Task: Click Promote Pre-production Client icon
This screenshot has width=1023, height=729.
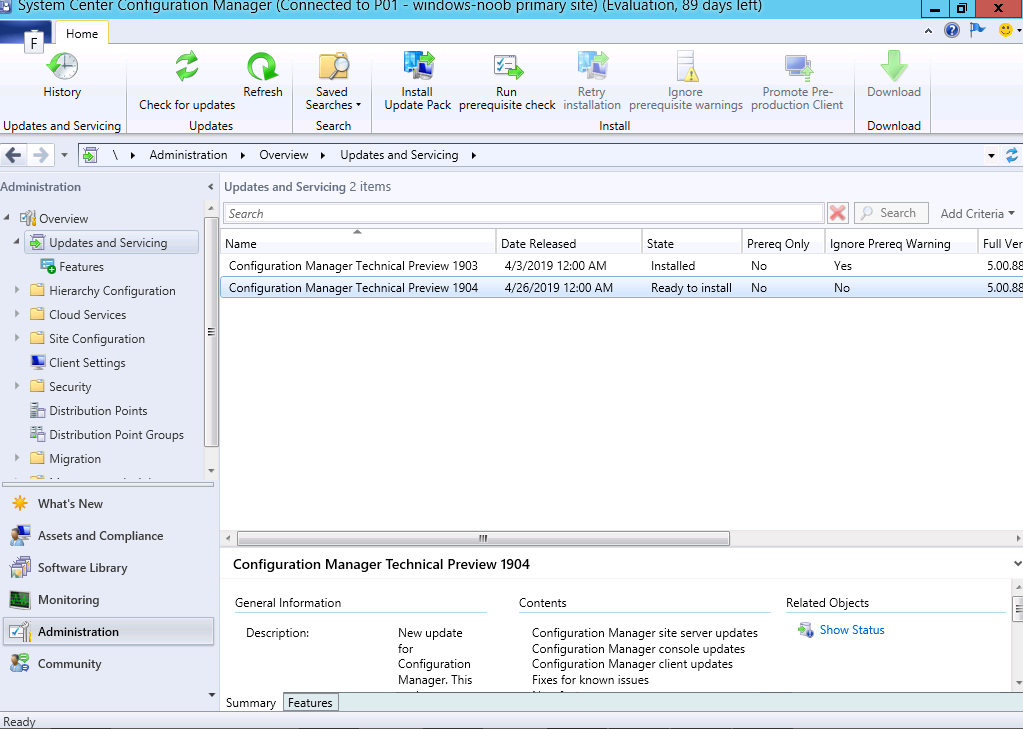Action: (797, 67)
